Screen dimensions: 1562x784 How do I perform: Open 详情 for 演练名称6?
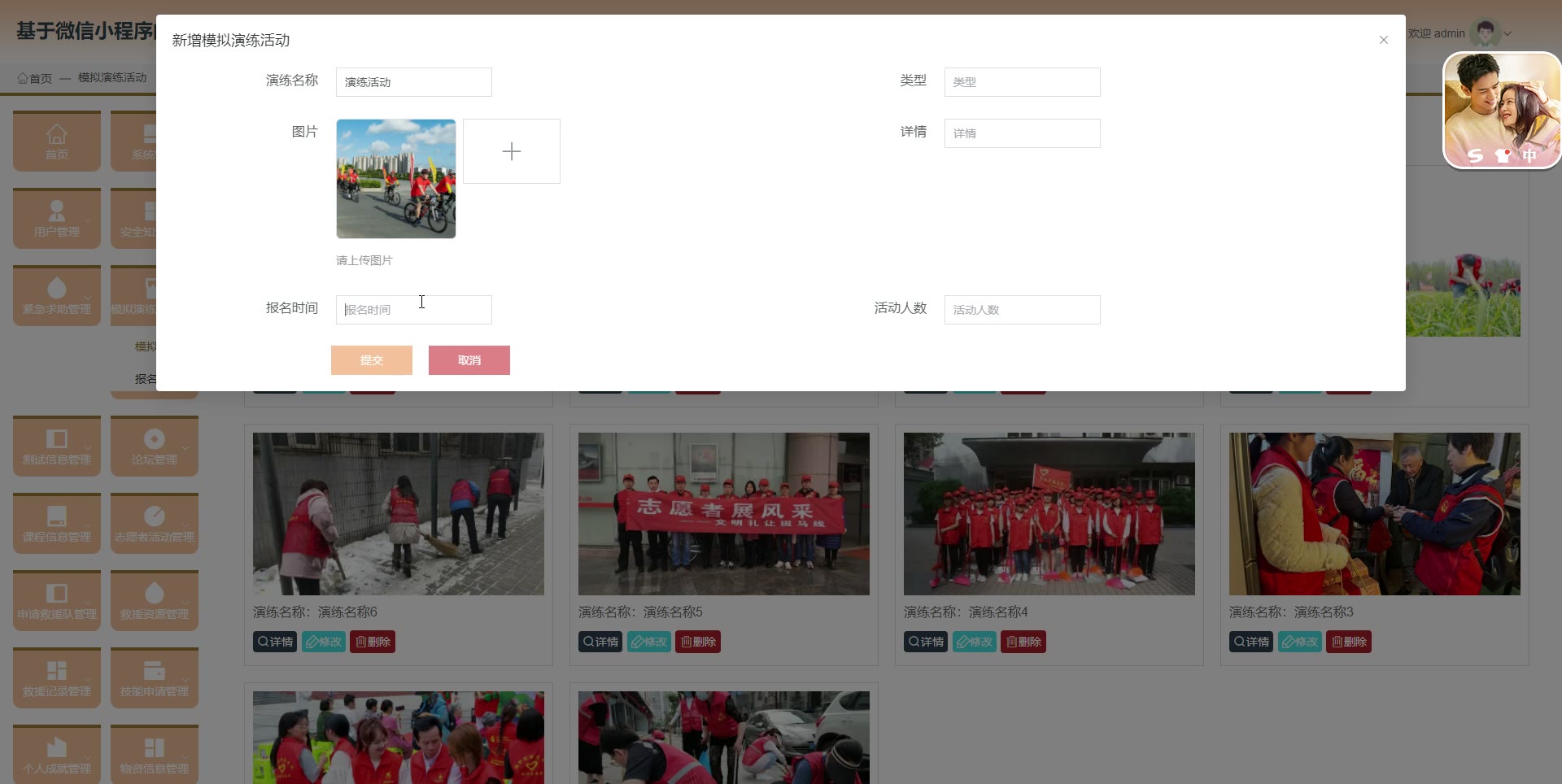tap(275, 642)
